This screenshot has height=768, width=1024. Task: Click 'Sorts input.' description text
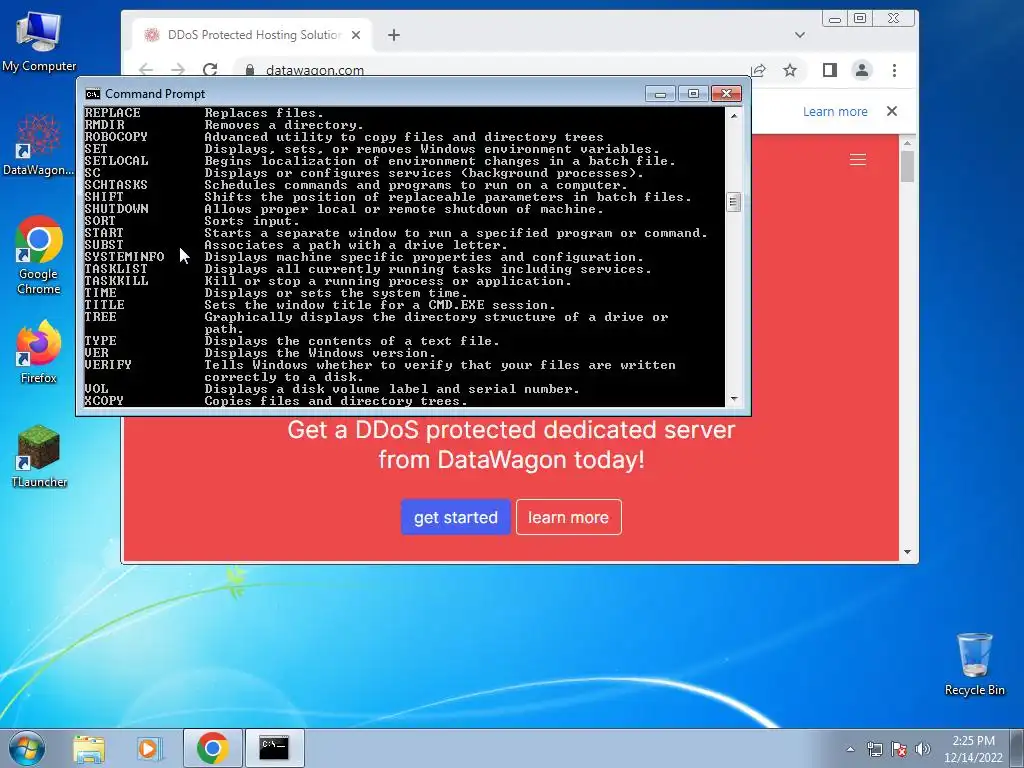251,221
